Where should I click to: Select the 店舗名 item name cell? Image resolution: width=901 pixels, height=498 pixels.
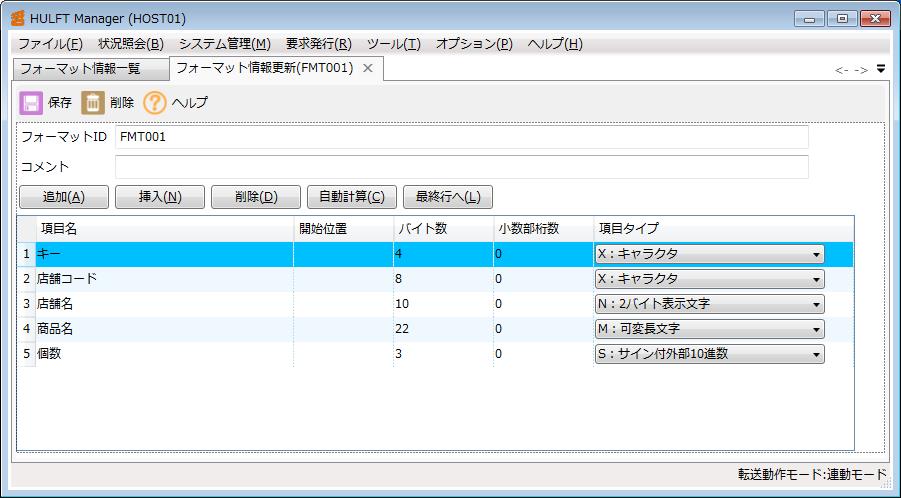(164, 304)
